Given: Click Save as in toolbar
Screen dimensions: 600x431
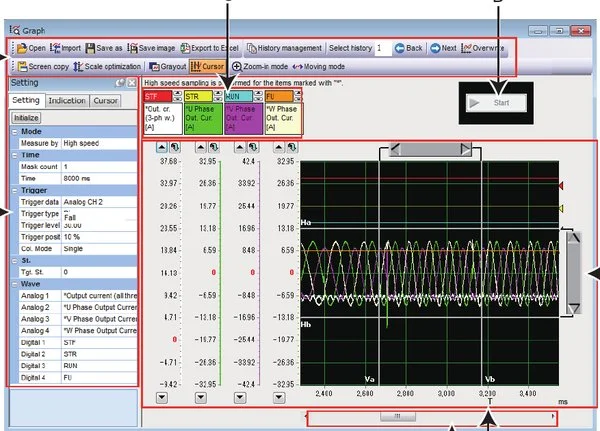Looking at the screenshot, I should (104, 48).
